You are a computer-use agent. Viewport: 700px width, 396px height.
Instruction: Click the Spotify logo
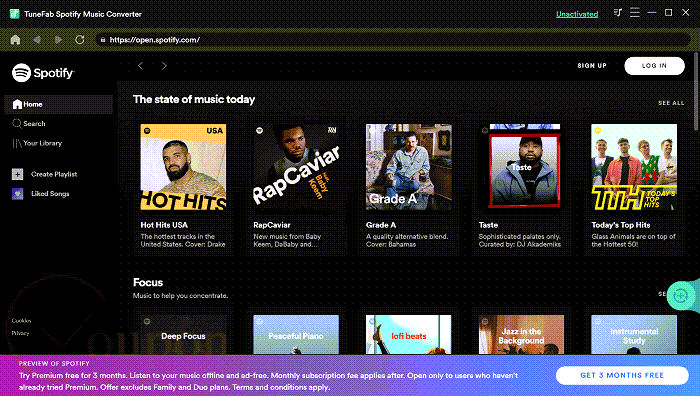[x=43, y=72]
